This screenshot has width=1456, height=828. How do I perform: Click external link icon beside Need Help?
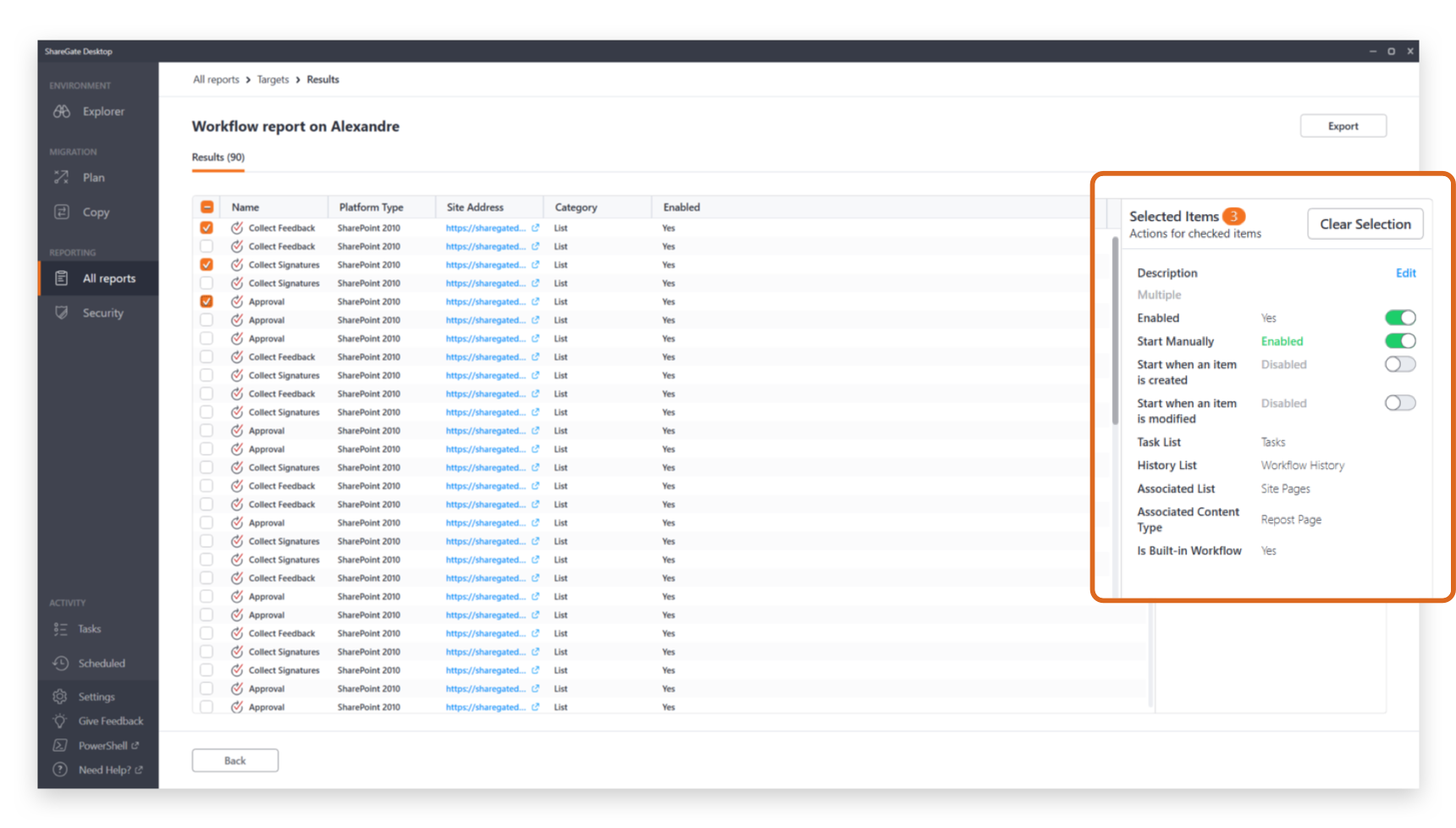(x=139, y=770)
